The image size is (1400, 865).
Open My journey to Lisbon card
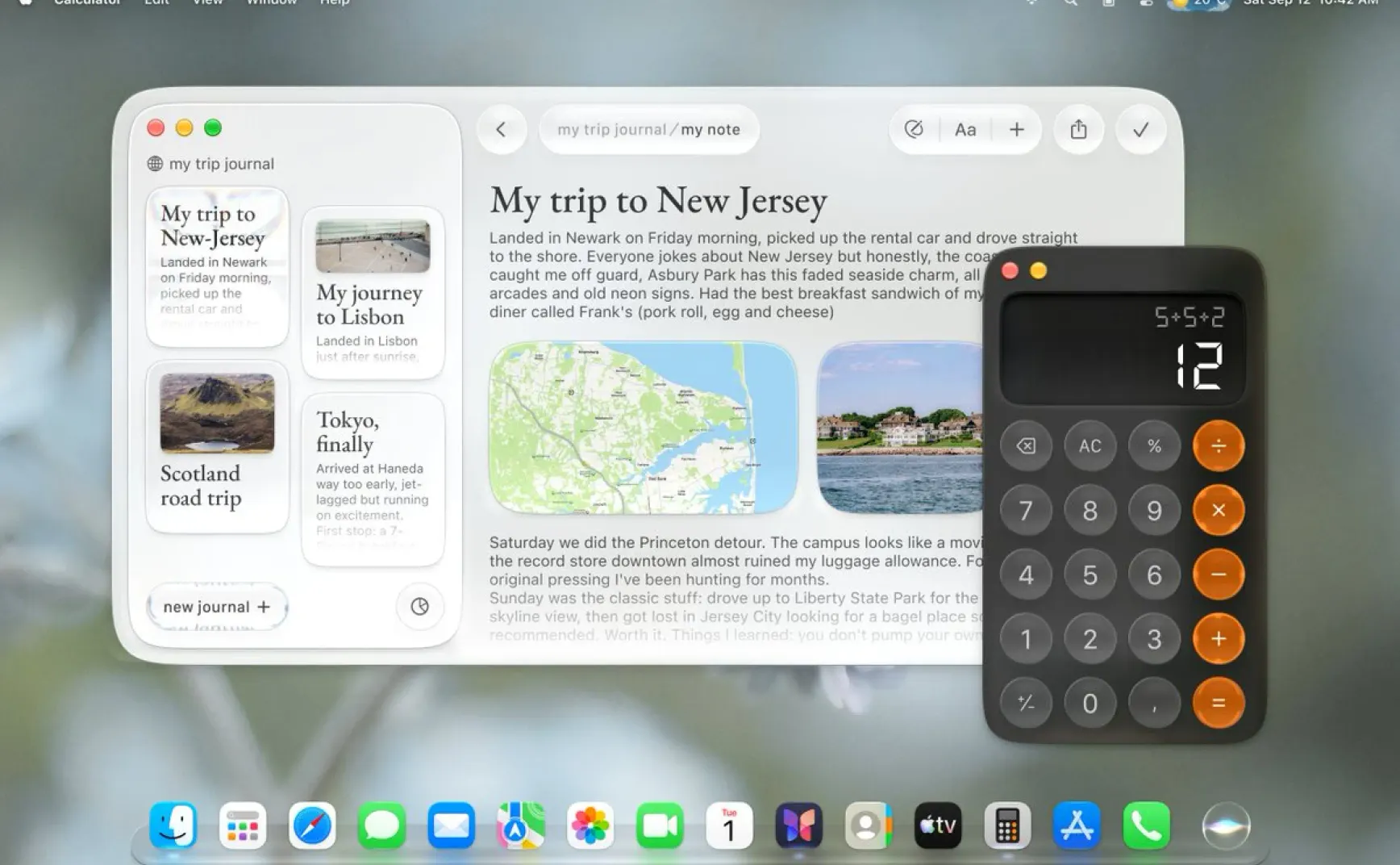click(373, 292)
